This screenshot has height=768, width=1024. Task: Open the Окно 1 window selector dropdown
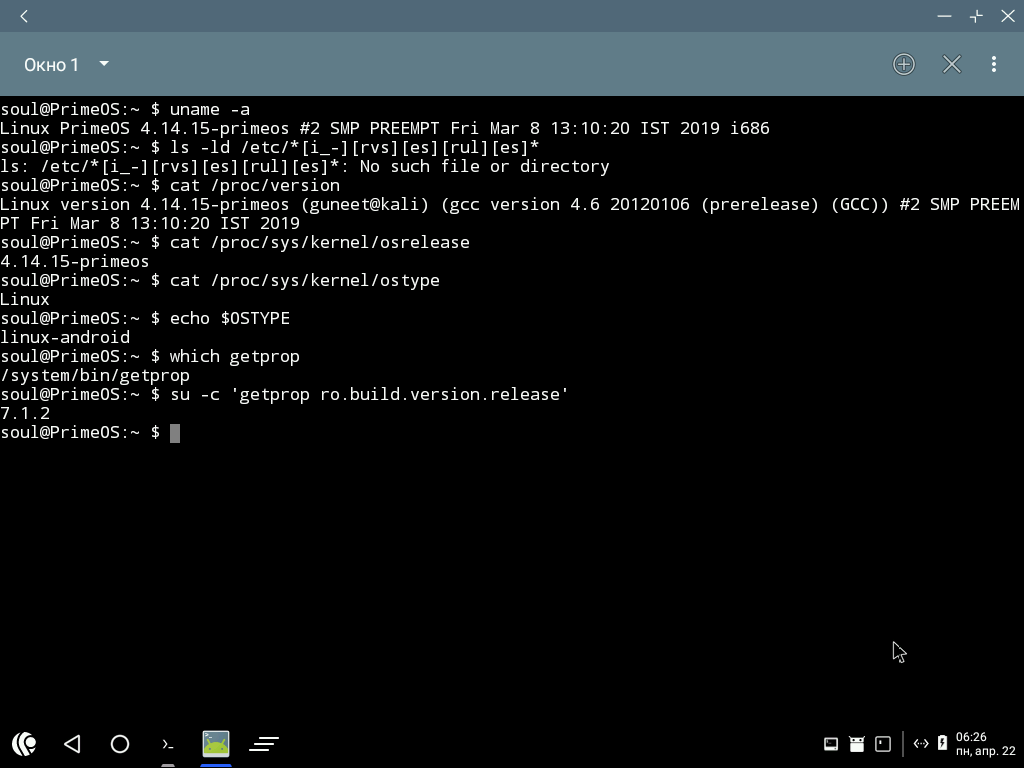[66, 65]
